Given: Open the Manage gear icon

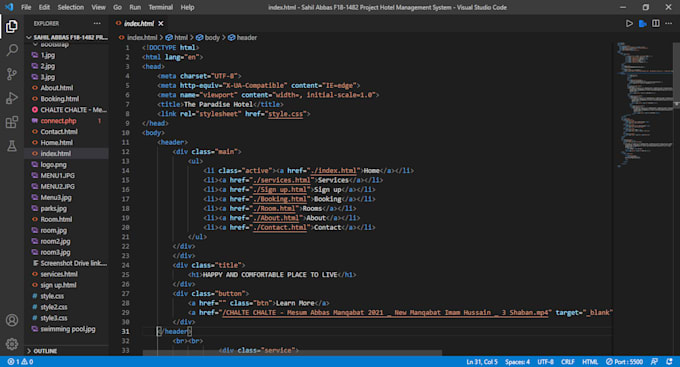Looking at the screenshot, I should pyautogui.click(x=12, y=344).
